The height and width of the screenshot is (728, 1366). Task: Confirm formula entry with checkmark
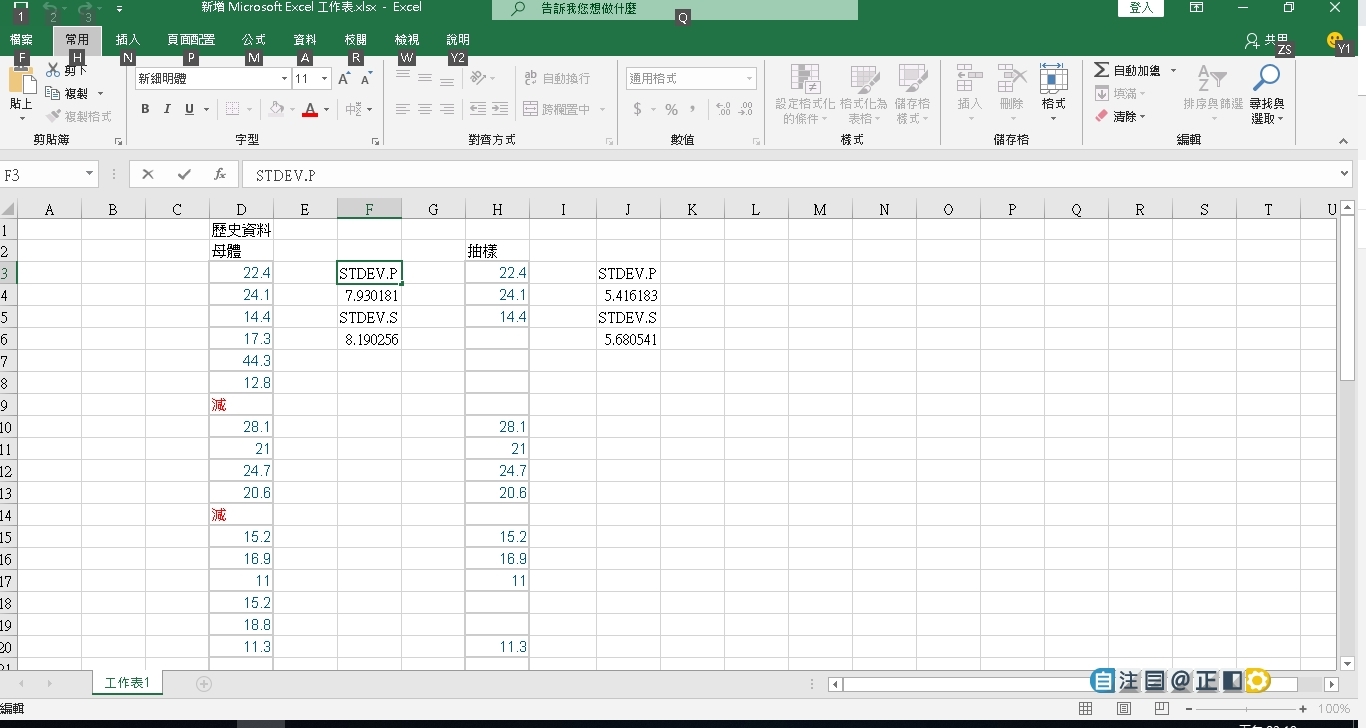[184, 174]
